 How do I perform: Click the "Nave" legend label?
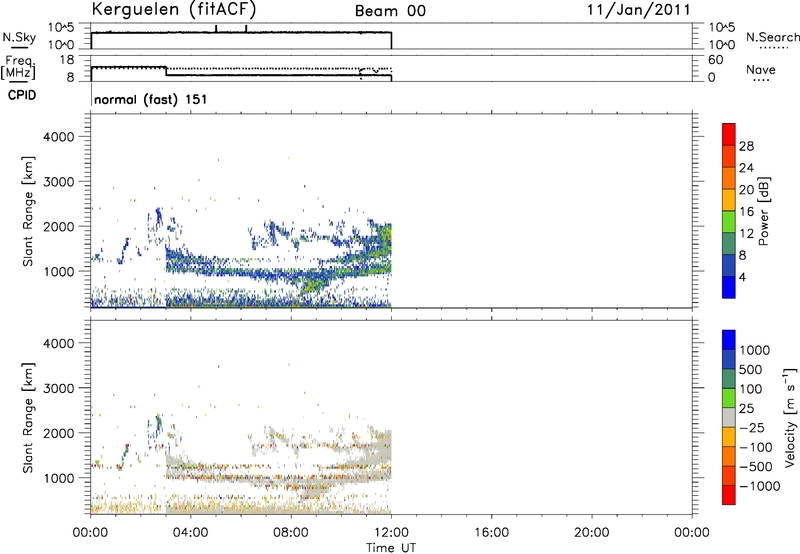coord(761,70)
